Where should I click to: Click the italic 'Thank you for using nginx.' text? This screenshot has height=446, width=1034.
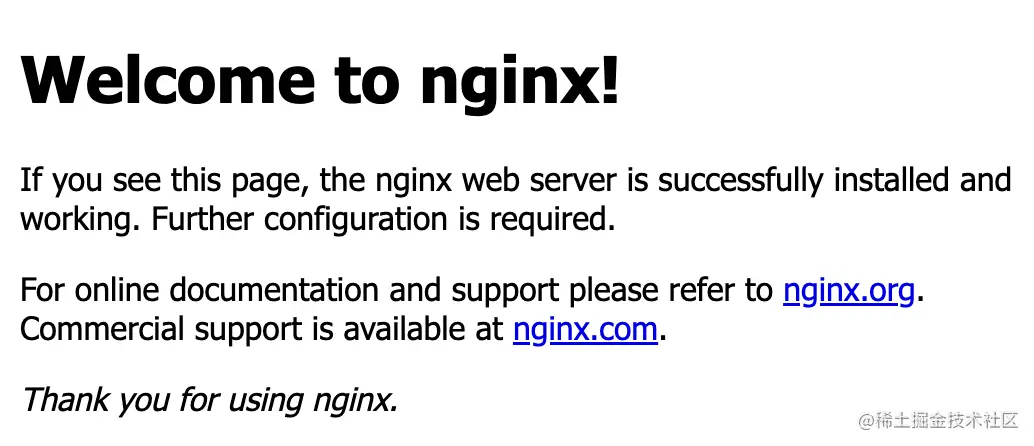coord(210,400)
